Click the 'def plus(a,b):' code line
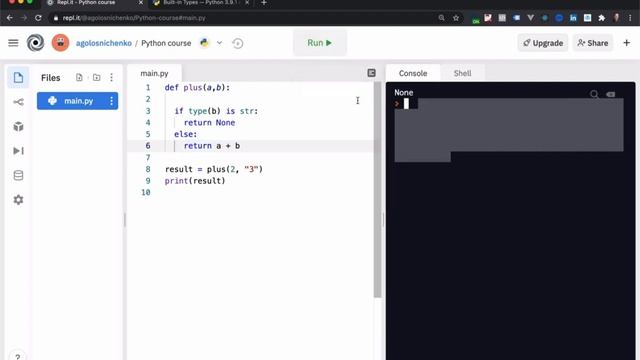640x360 pixels. 197,88
